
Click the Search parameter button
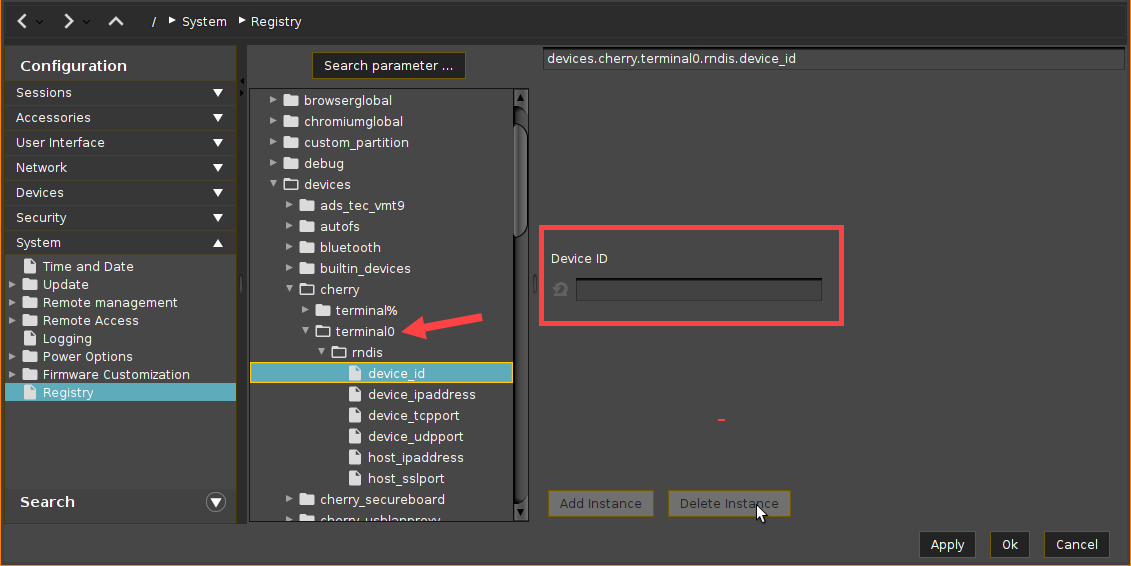click(x=388, y=66)
